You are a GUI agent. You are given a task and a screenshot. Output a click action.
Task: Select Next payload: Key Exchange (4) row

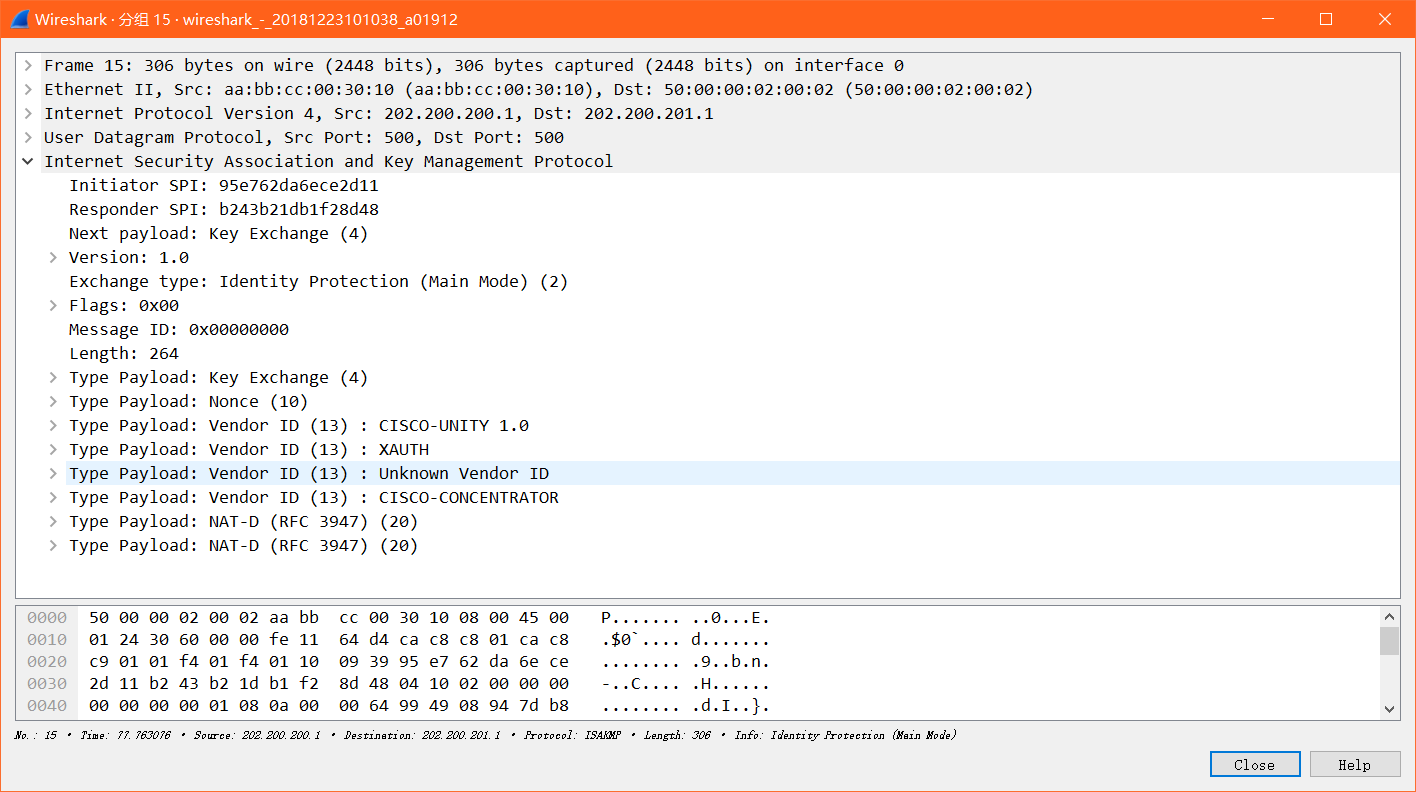coord(219,234)
